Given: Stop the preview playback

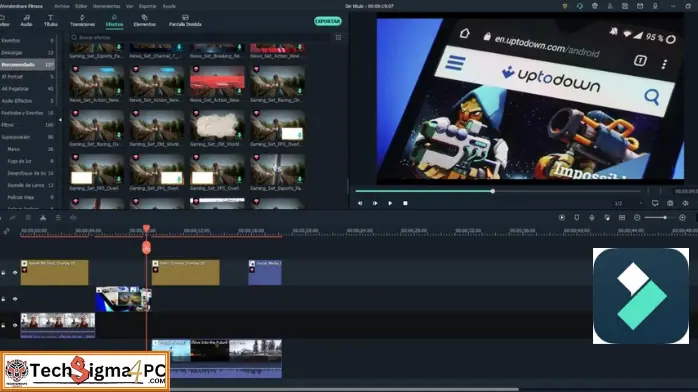Looking at the screenshot, I should (405, 203).
